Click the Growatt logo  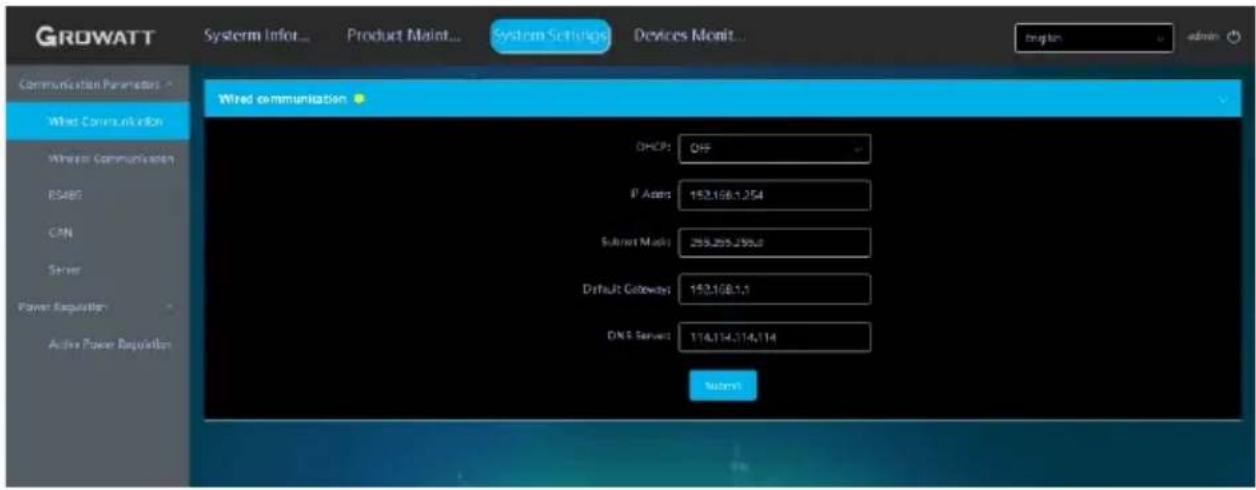[x=94, y=38]
